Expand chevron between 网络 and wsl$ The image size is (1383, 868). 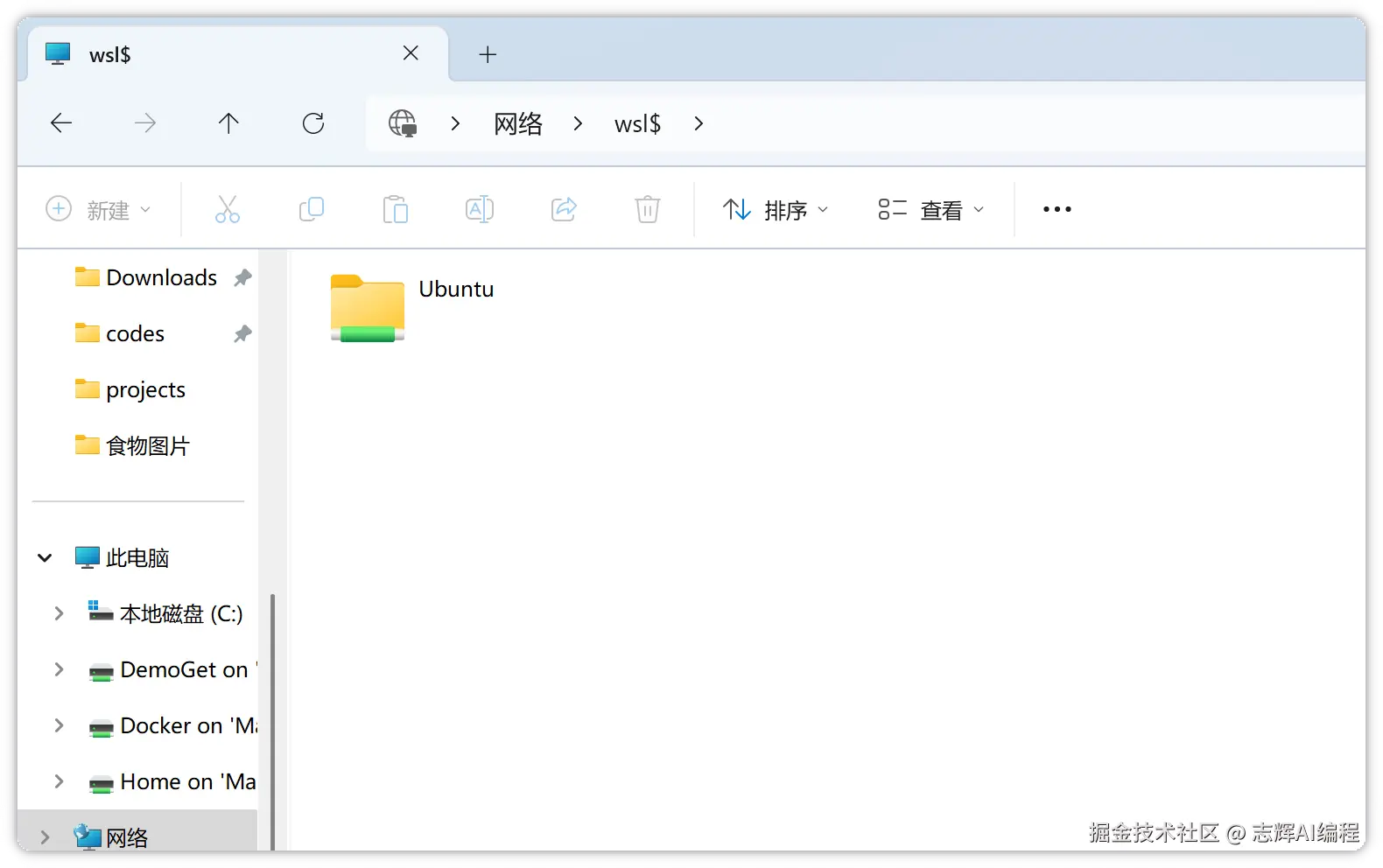tap(578, 124)
